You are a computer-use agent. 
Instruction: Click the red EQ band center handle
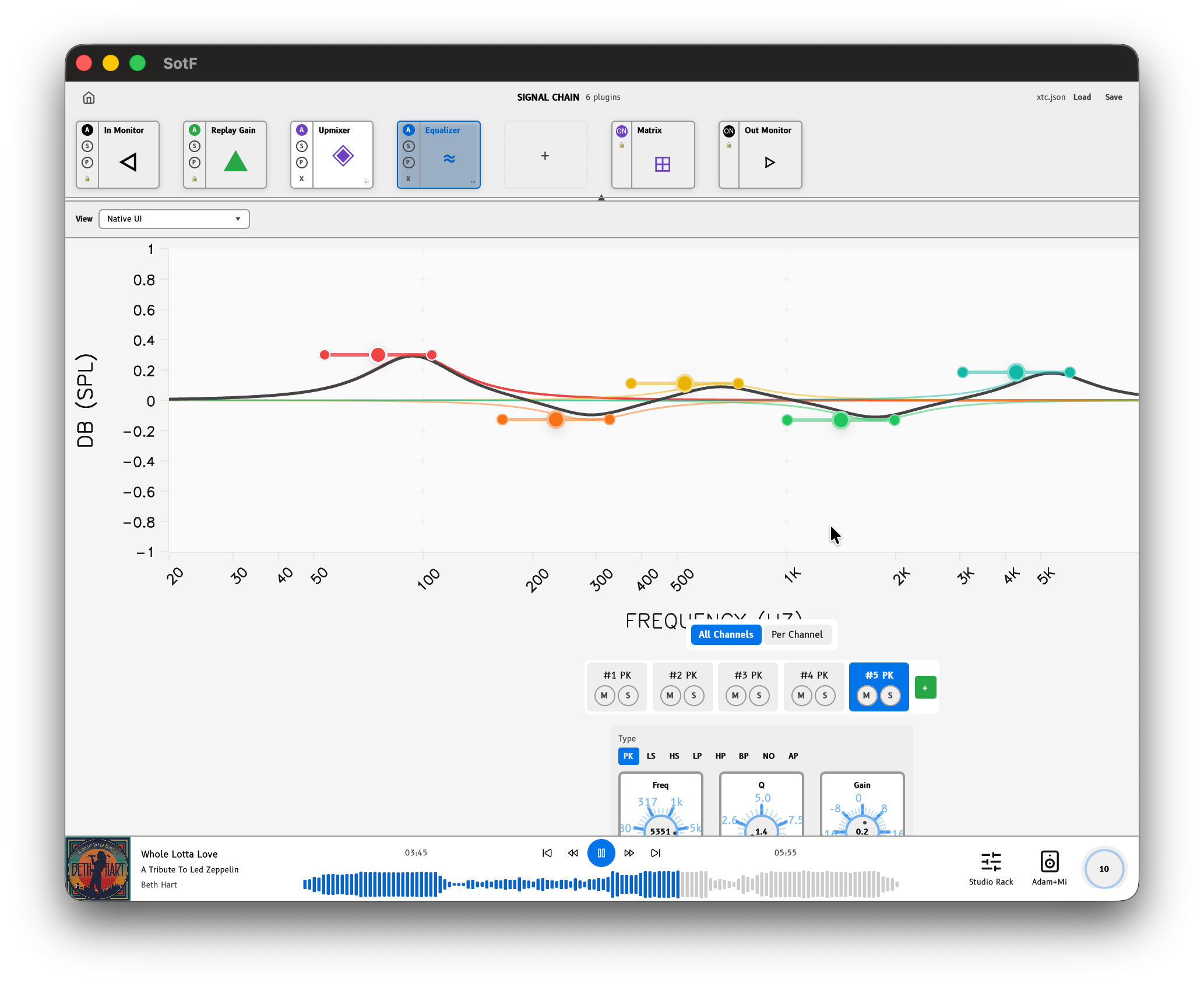(x=378, y=354)
